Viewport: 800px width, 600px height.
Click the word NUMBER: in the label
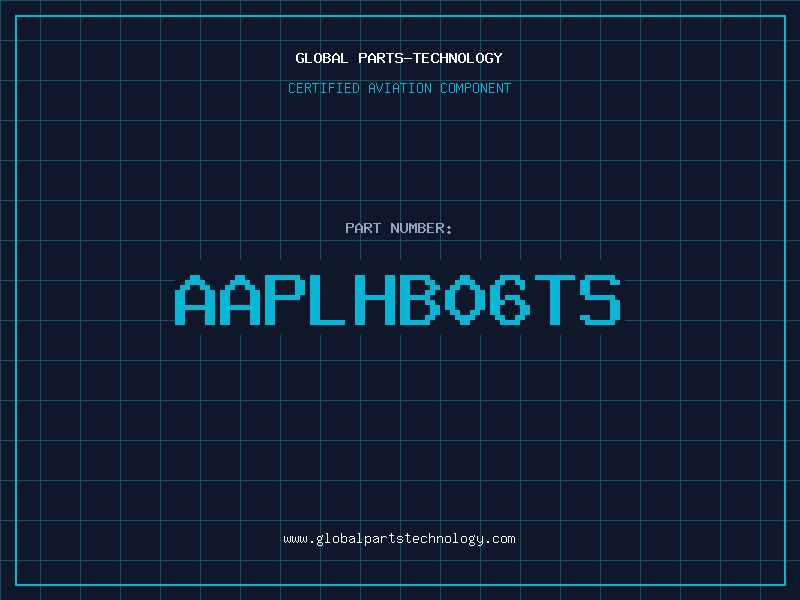[422, 228]
